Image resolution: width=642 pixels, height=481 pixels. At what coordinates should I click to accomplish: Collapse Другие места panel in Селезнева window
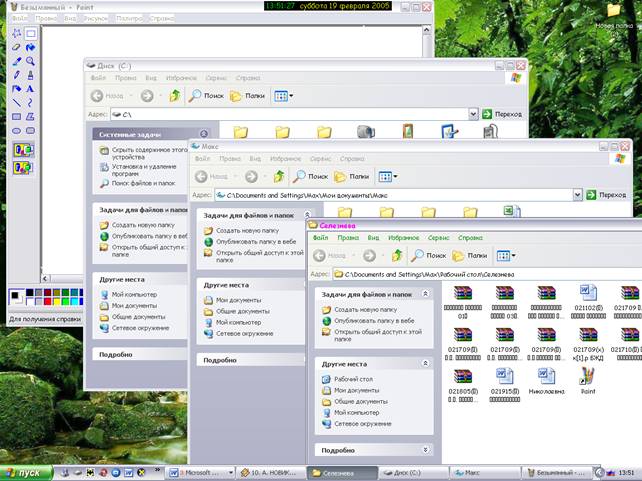click(x=426, y=364)
